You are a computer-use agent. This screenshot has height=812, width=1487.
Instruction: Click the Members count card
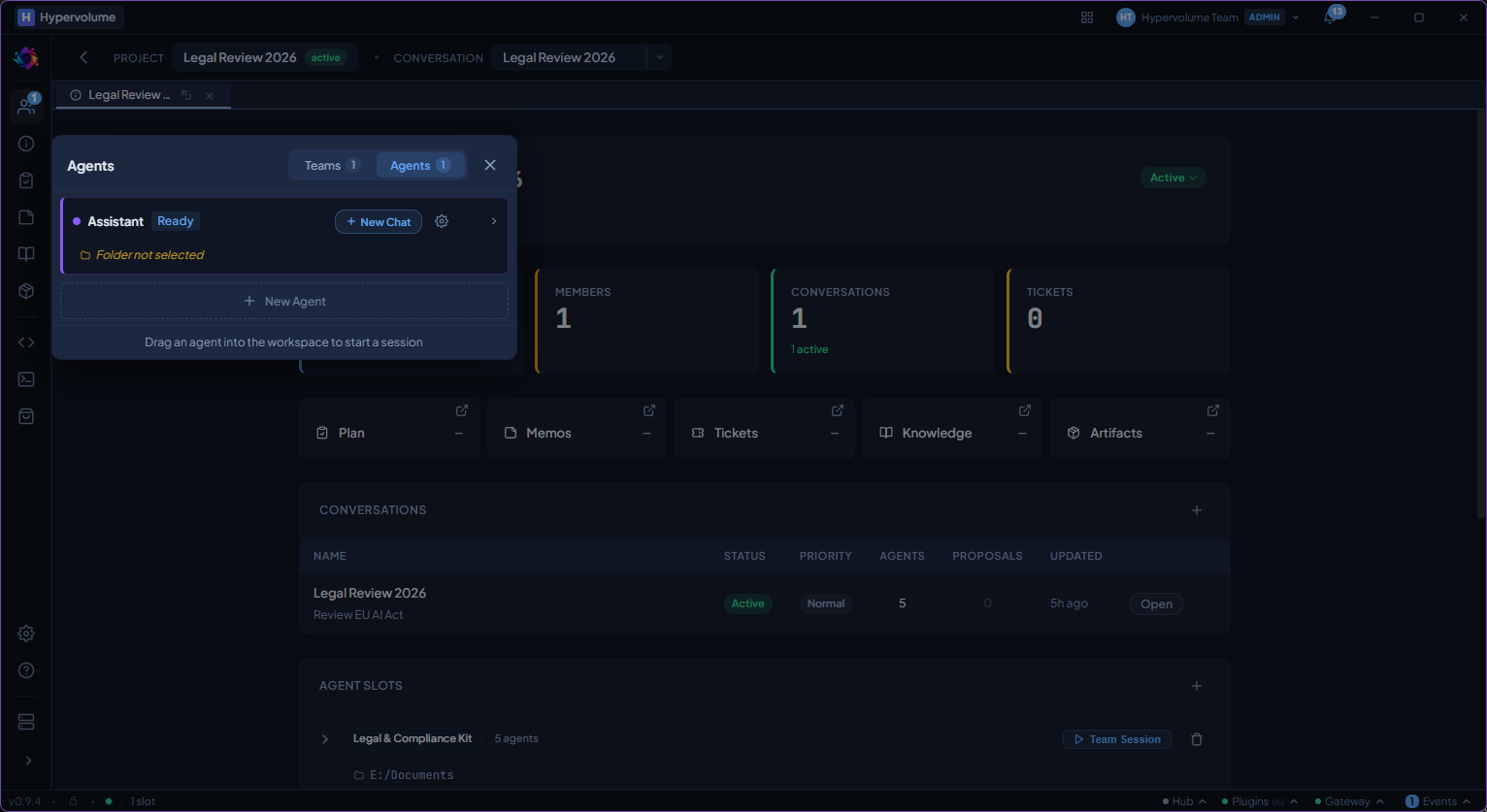pos(646,321)
